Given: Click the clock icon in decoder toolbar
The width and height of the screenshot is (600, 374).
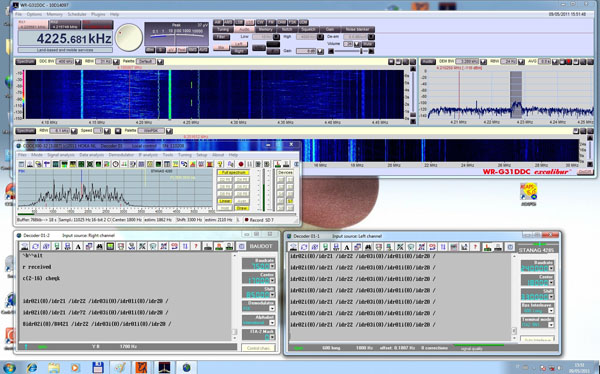Looking at the screenshot, I should (x=116, y=164).
